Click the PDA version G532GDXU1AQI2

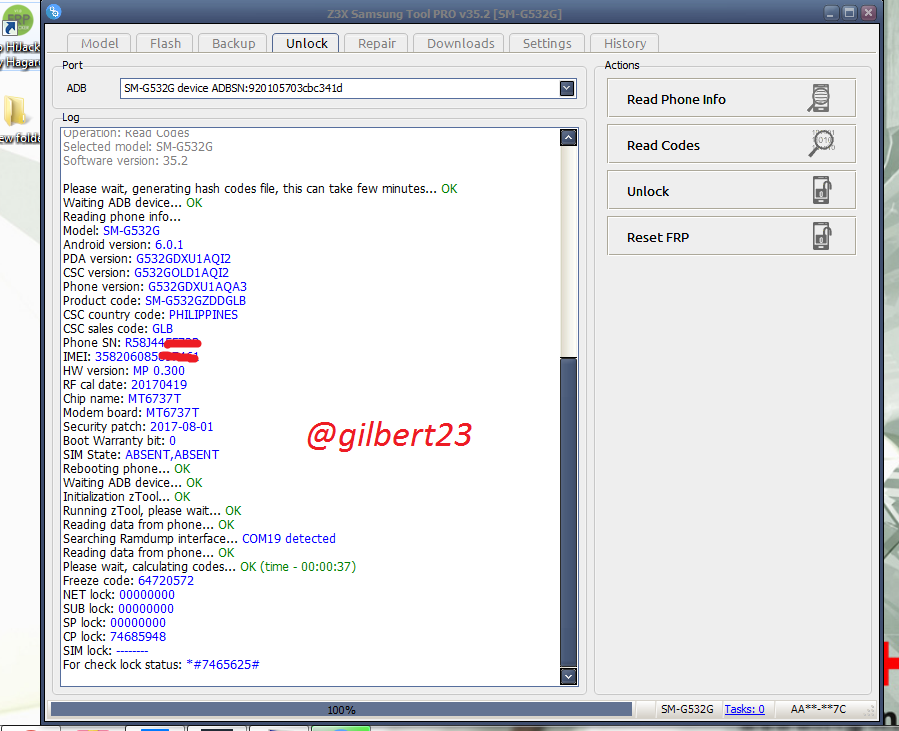(183, 259)
